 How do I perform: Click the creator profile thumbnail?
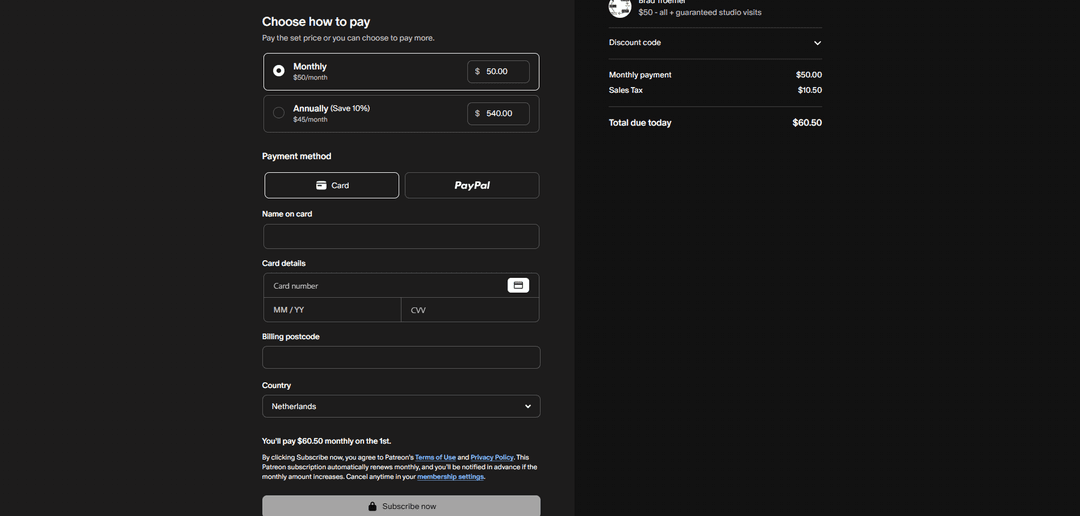pos(620,8)
